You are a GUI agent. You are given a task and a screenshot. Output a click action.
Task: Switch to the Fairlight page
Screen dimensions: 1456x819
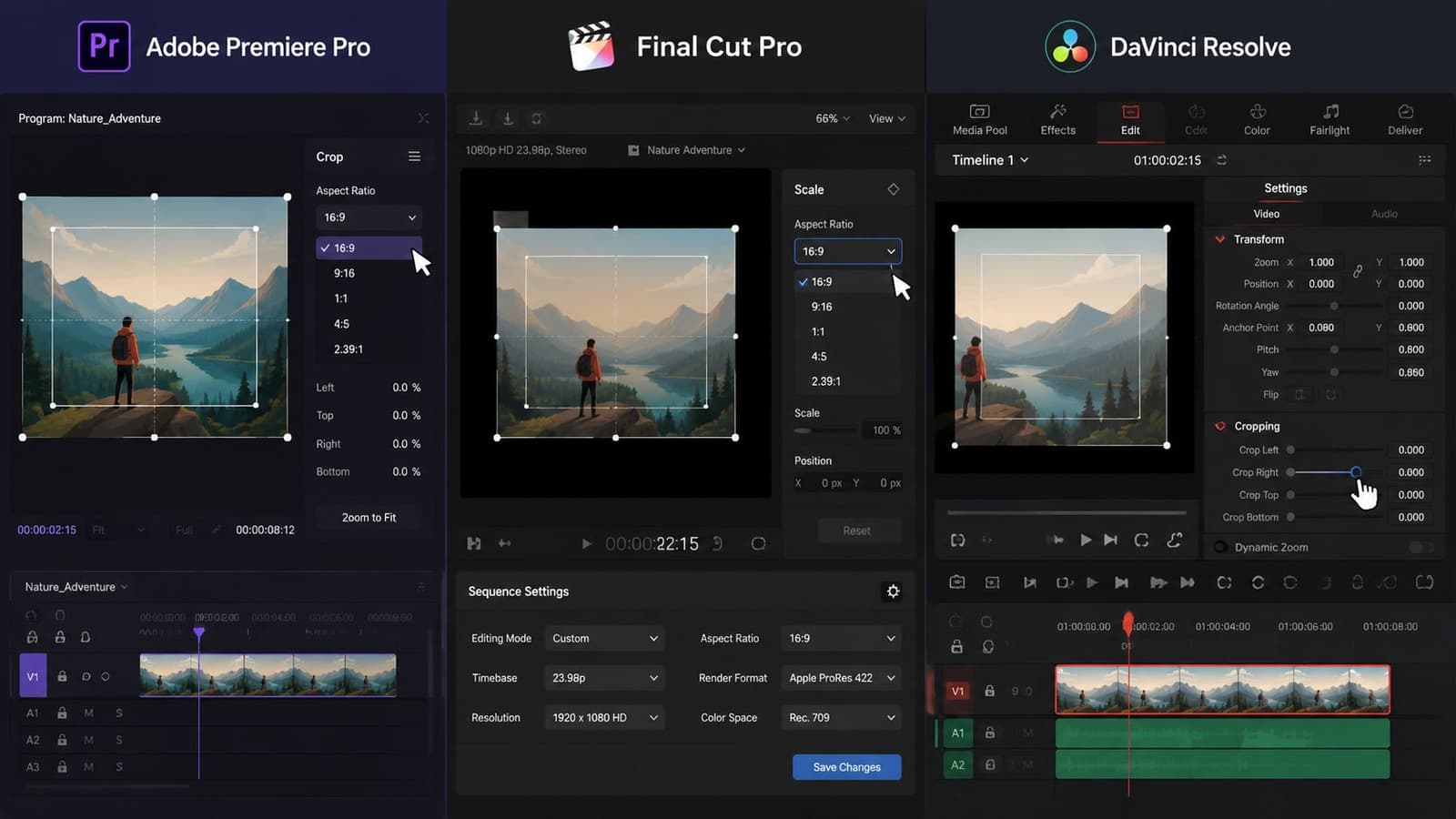click(x=1330, y=120)
